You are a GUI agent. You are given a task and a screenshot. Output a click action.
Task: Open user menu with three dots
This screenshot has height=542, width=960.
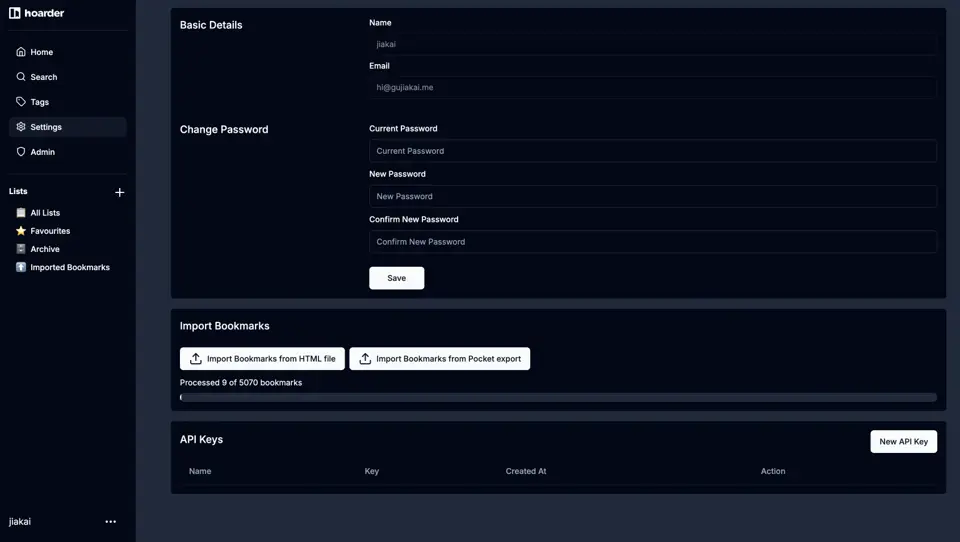point(110,522)
